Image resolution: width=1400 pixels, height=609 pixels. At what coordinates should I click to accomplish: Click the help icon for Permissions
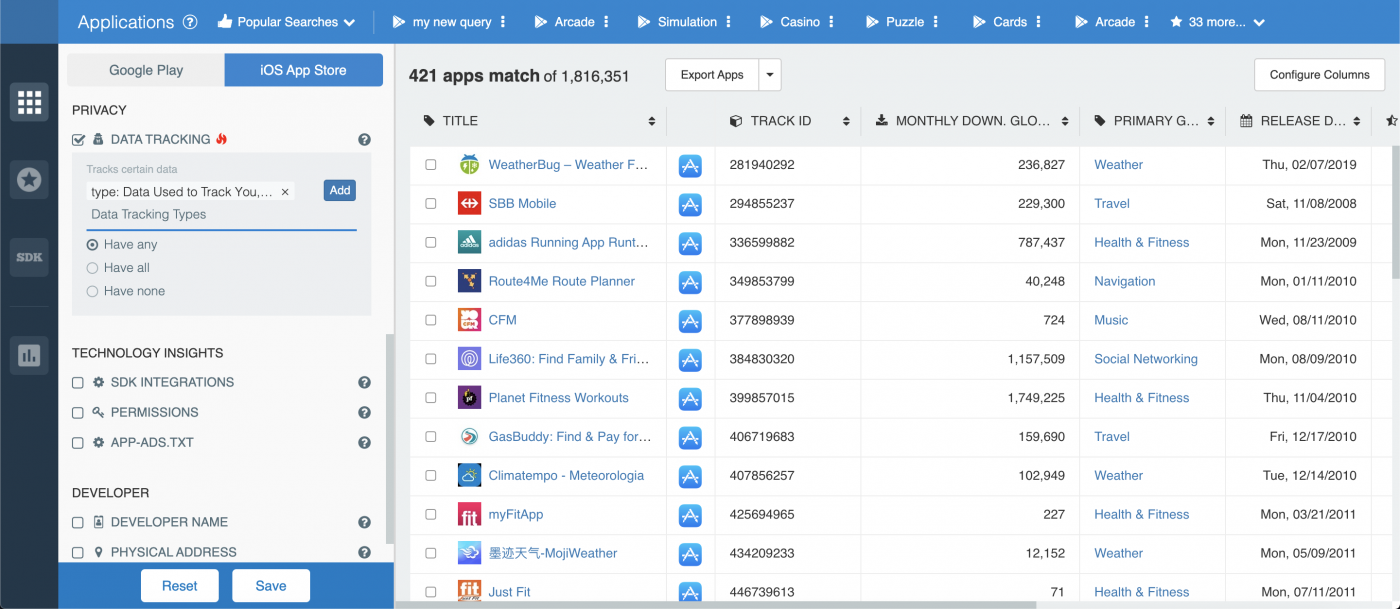pyautogui.click(x=365, y=412)
